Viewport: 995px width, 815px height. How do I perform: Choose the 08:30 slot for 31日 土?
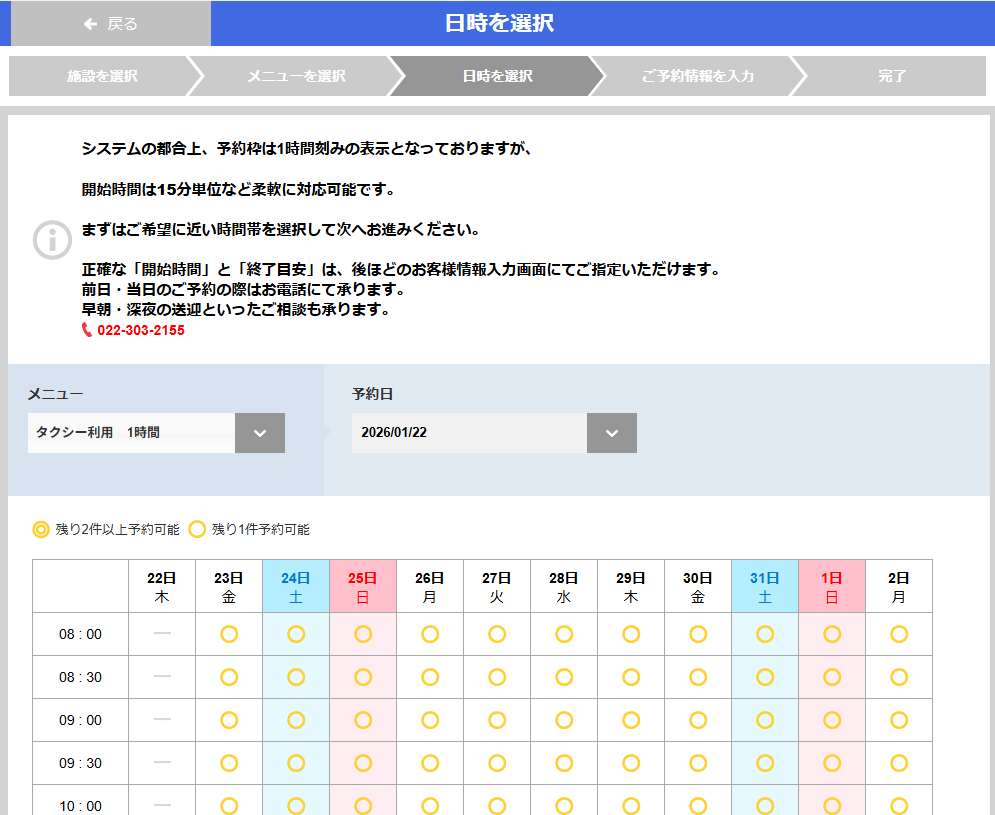pos(764,677)
